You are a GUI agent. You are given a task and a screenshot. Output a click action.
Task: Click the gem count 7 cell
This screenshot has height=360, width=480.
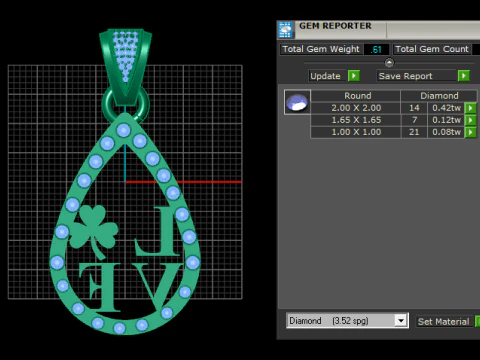(414, 120)
